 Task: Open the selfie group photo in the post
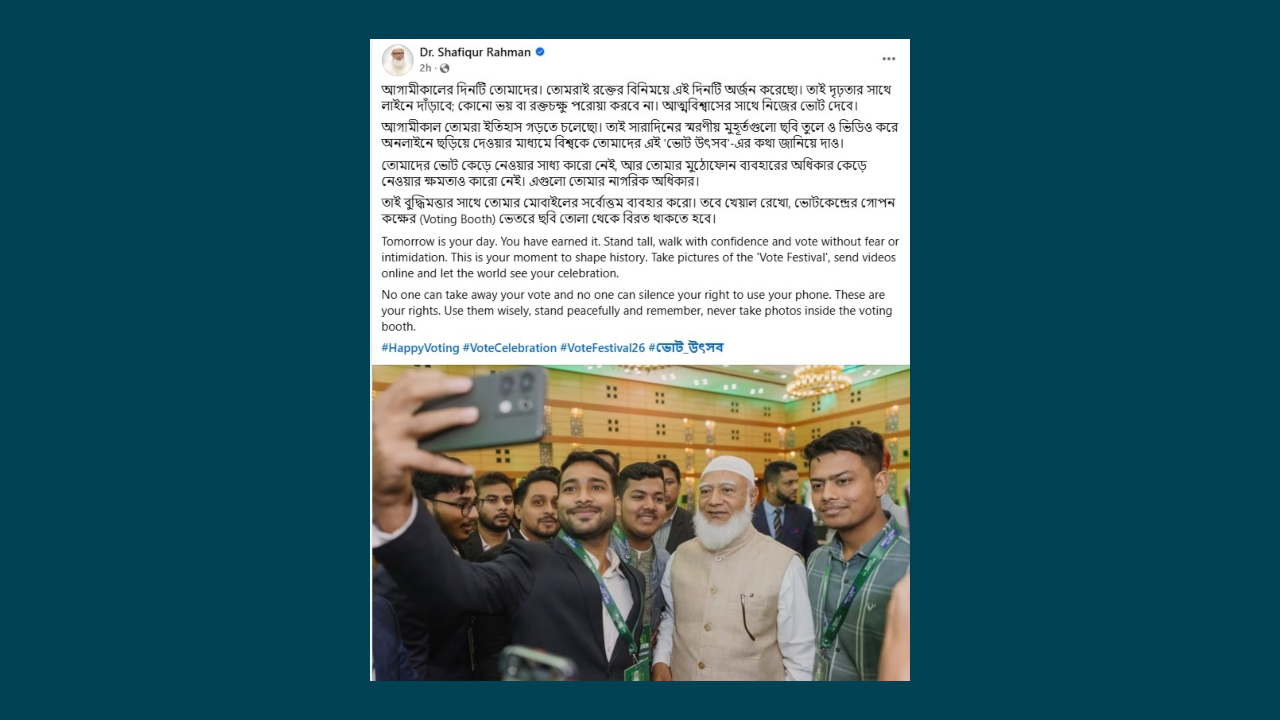640,523
